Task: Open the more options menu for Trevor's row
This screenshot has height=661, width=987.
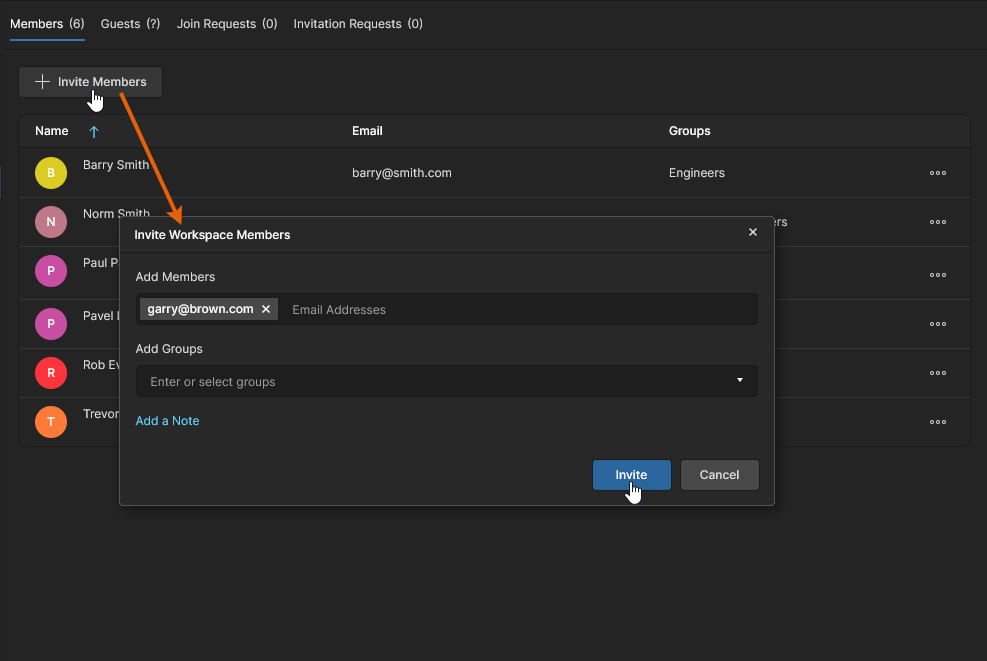Action: pos(937,422)
